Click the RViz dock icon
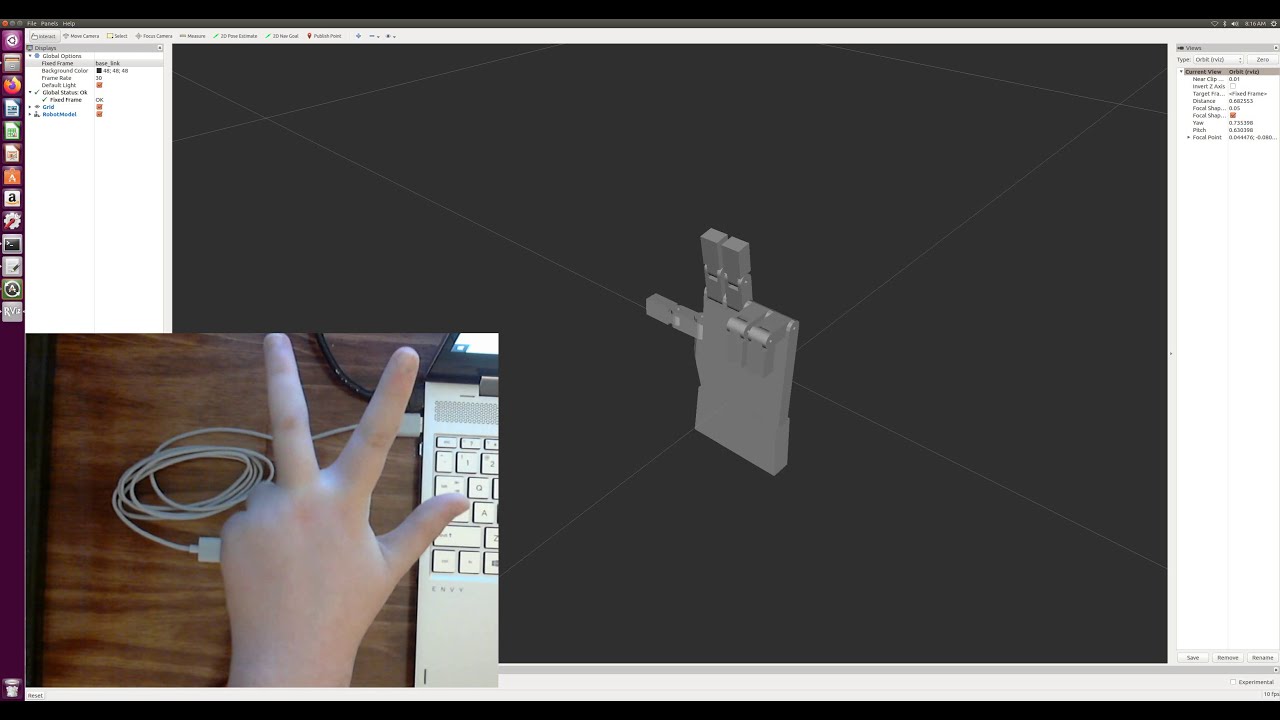The width and height of the screenshot is (1280, 720). pos(12,312)
